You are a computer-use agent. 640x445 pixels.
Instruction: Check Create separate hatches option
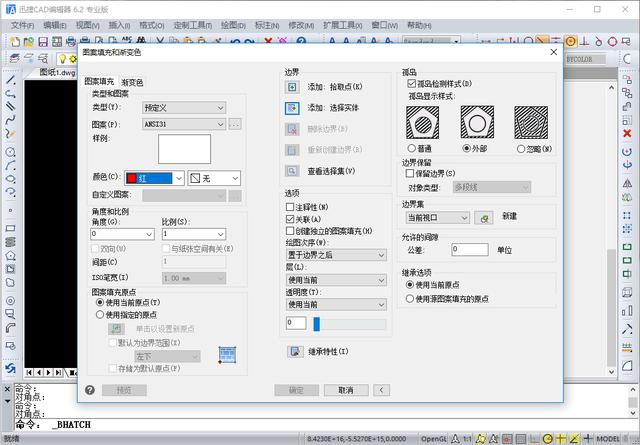click(x=290, y=231)
